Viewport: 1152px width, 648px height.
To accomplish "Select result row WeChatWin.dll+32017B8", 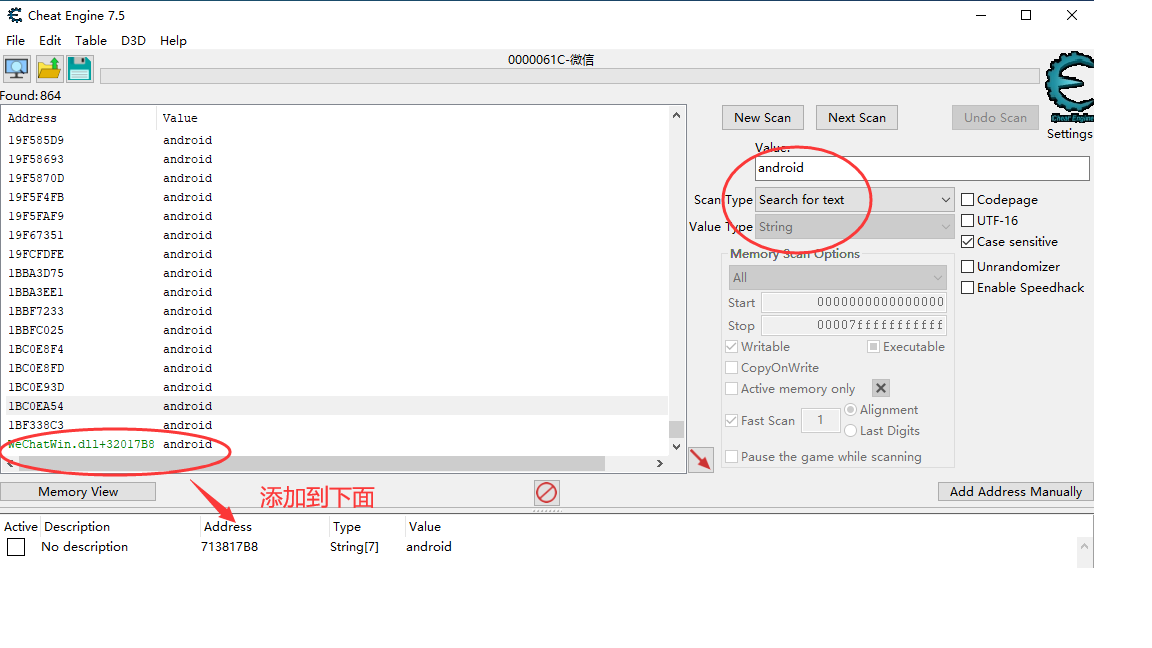I will tap(337, 444).
